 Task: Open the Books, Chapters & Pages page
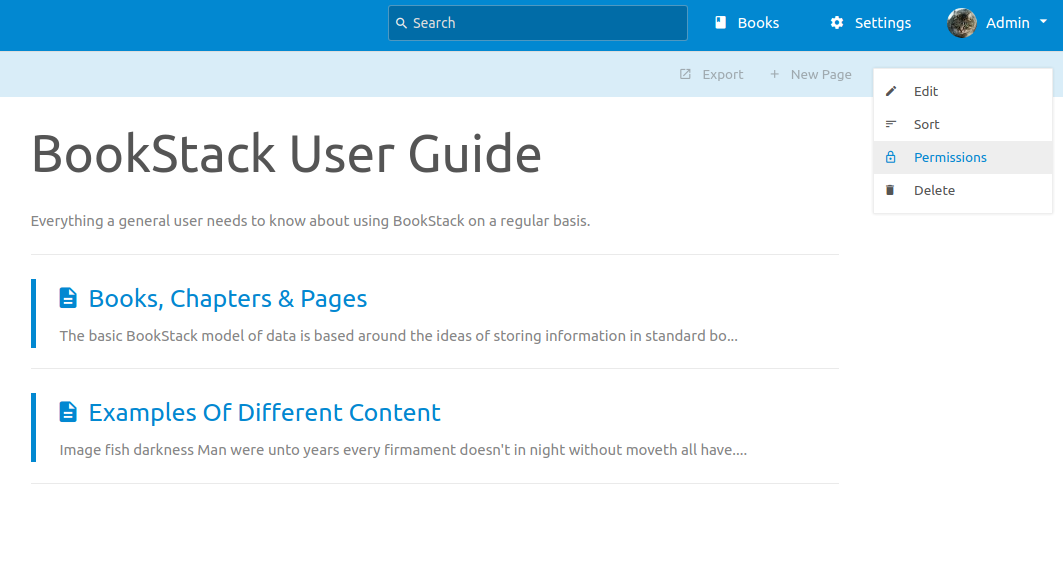point(228,298)
